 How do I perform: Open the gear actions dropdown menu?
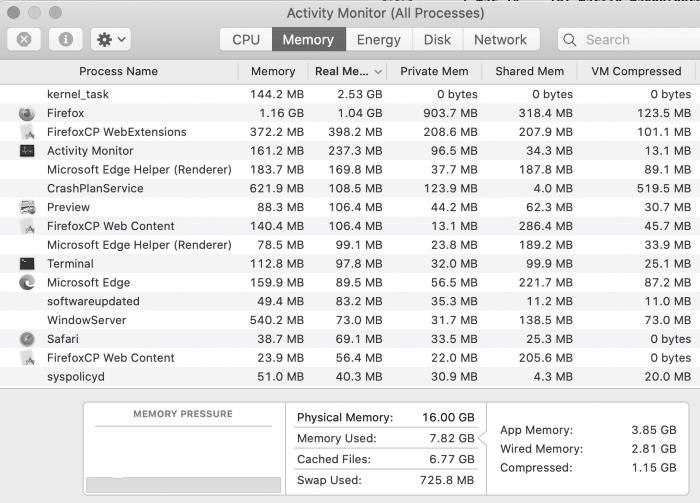coord(110,40)
